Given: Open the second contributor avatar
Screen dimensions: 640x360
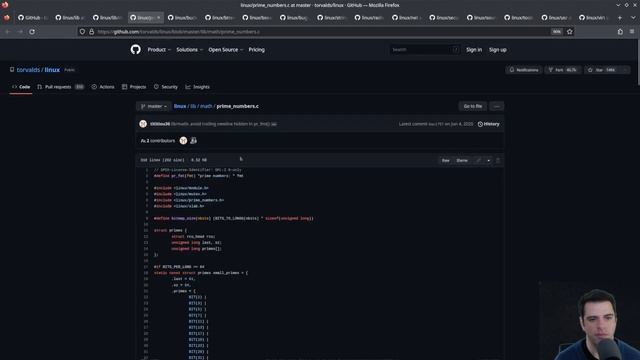Looking at the screenshot, I should tap(193, 140).
